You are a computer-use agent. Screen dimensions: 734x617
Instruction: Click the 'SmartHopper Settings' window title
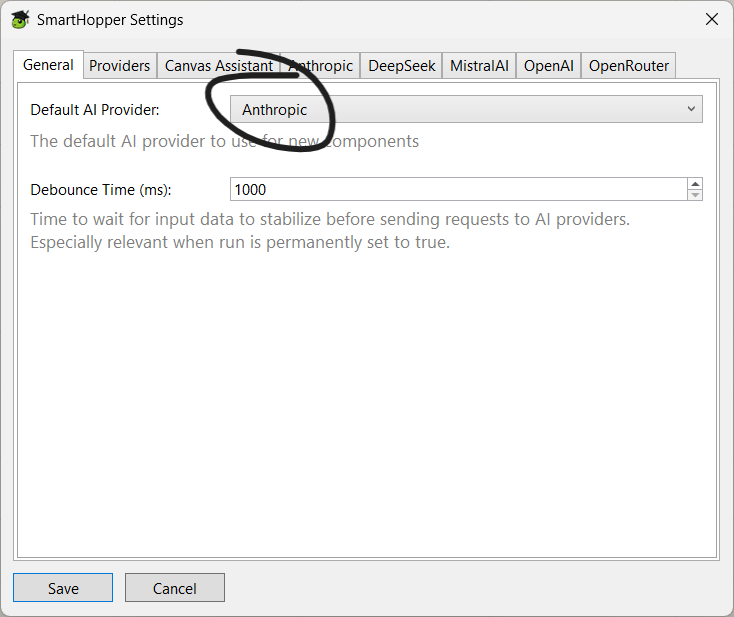(x=110, y=20)
